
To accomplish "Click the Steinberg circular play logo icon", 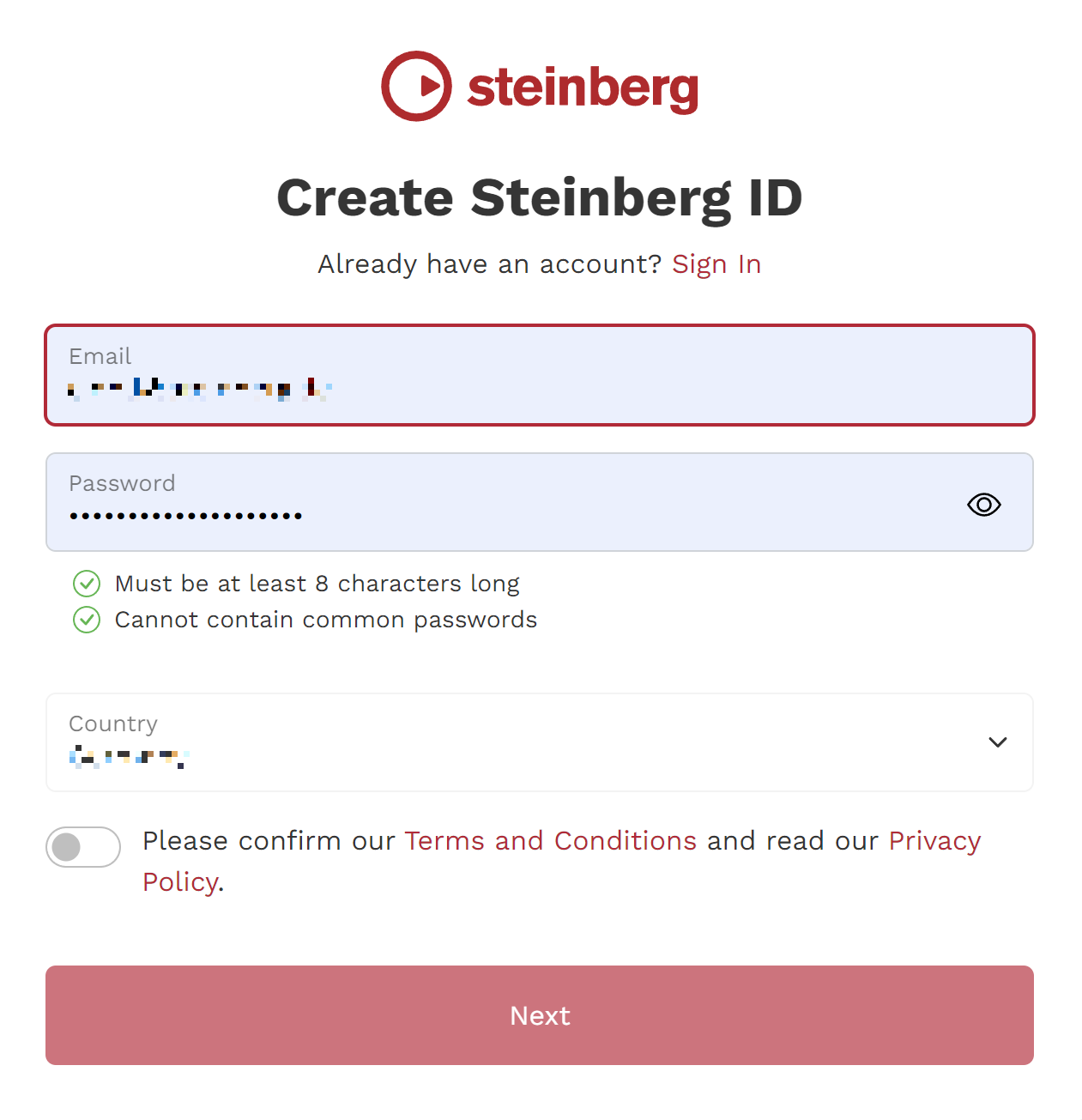I will (x=416, y=86).
